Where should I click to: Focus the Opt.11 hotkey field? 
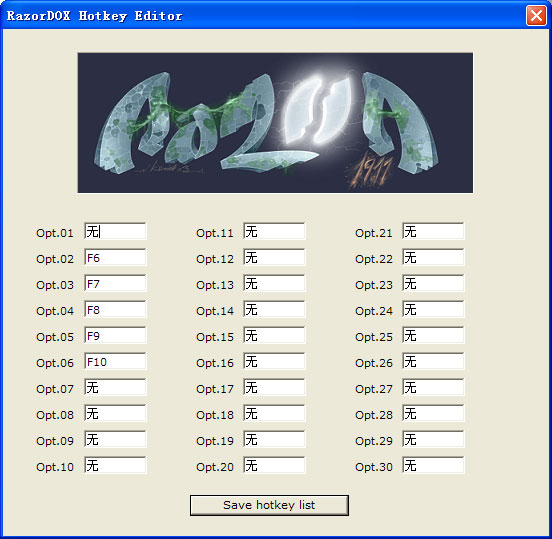pos(275,231)
